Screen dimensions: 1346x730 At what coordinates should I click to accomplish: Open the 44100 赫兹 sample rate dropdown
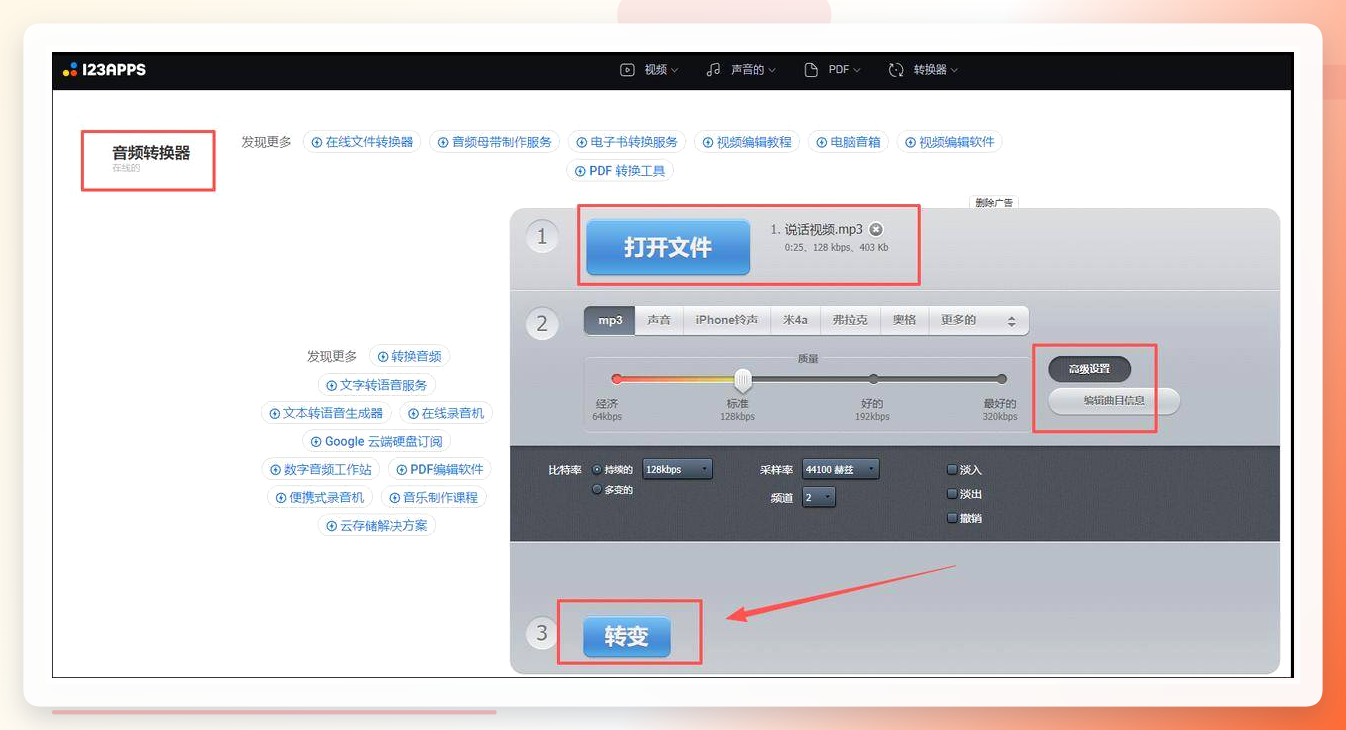(840, 469)
